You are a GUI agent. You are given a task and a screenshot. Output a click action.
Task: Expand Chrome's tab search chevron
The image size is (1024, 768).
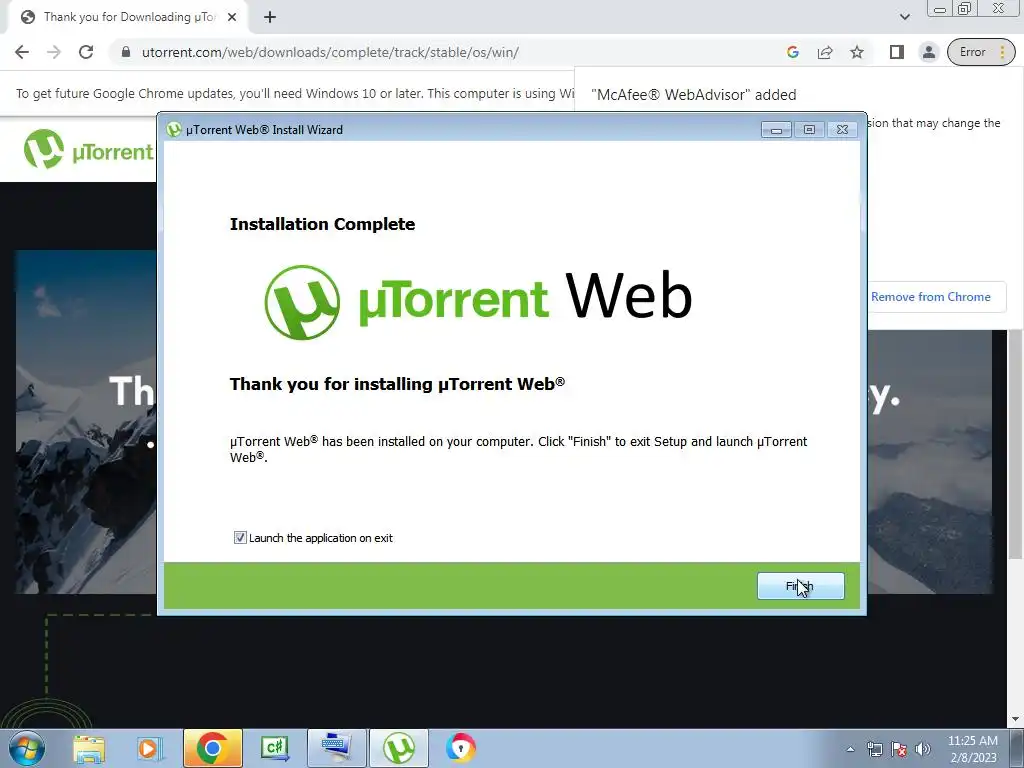click(x=904, y=17)
